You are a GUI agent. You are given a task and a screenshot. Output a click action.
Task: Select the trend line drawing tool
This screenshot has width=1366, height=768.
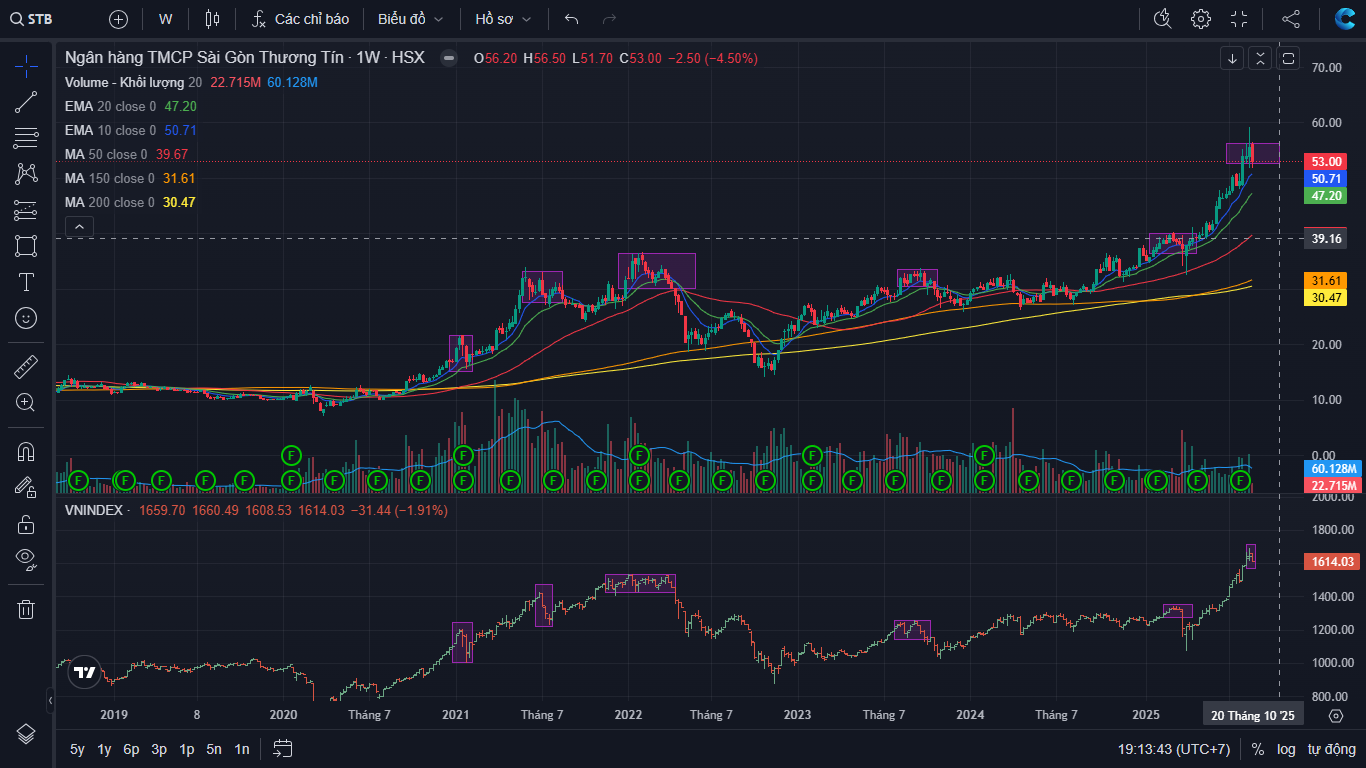[x=26, y=101]
